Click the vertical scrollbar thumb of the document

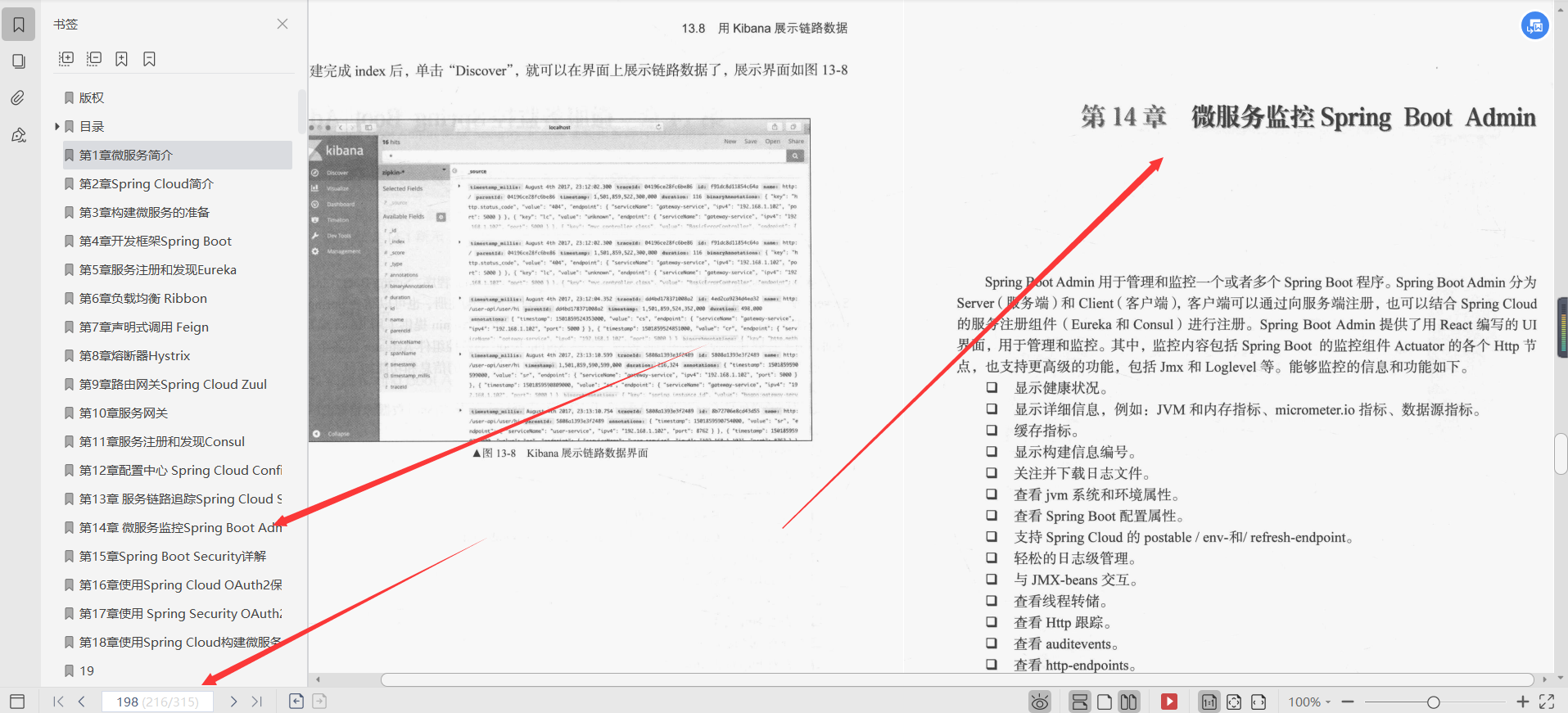point(1561,454)
